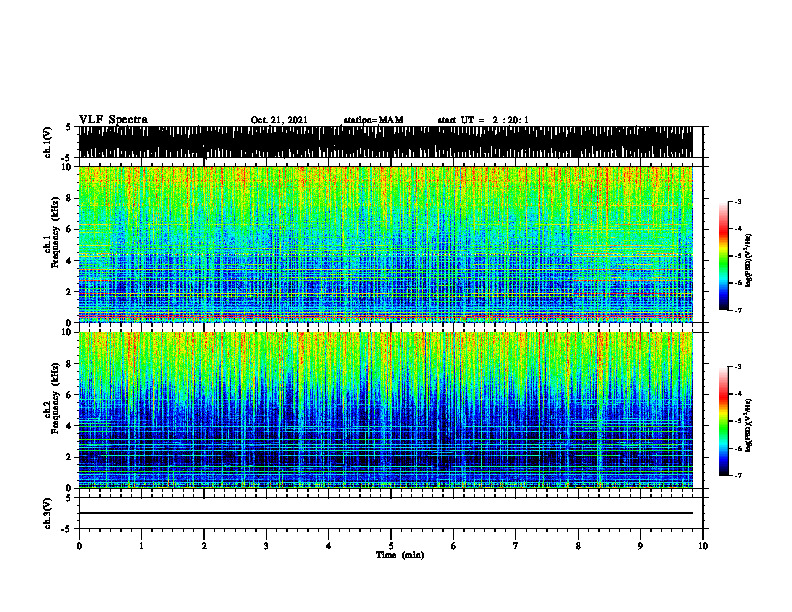
Task: Click the "-7" tick on ch.2 color bar
Action: (x=738, y=476)
